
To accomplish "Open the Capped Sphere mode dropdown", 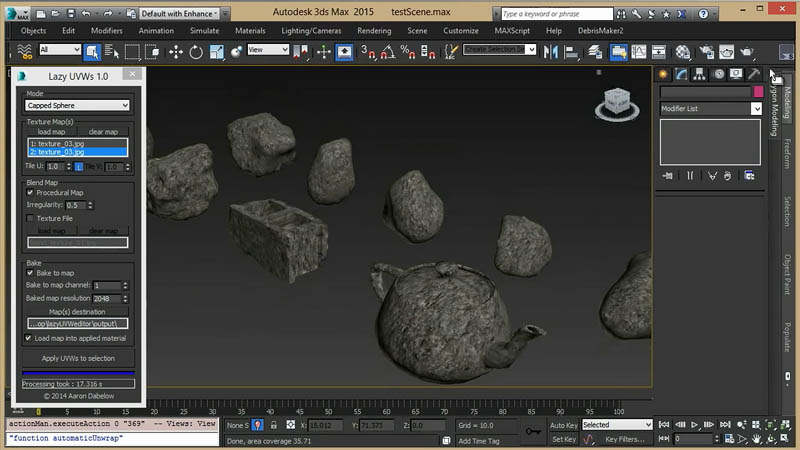I will click(x=78, y=105).
